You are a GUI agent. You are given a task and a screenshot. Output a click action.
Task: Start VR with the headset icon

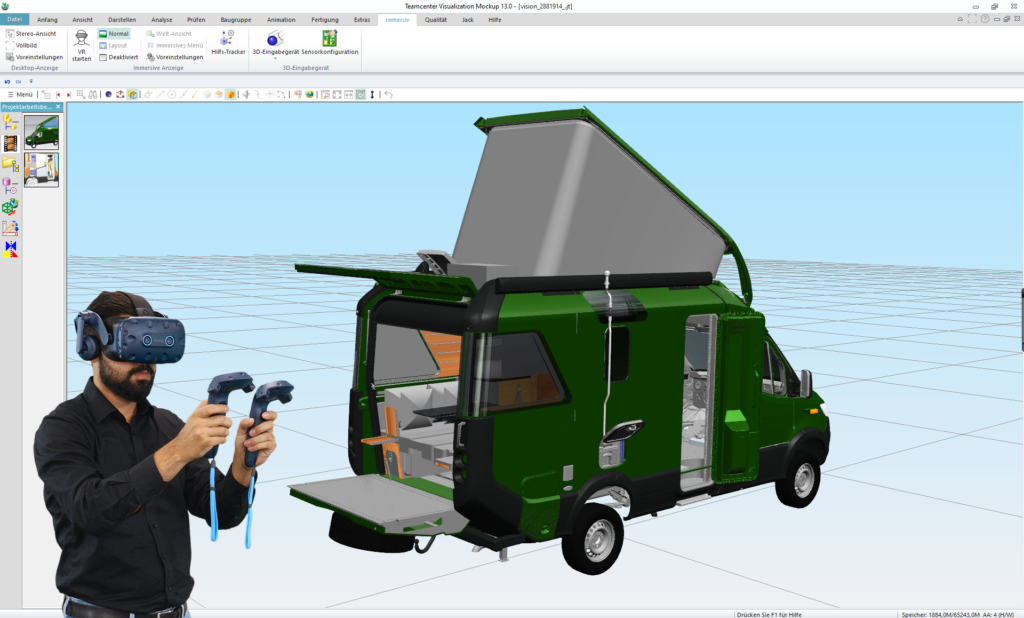coord(81,45)
